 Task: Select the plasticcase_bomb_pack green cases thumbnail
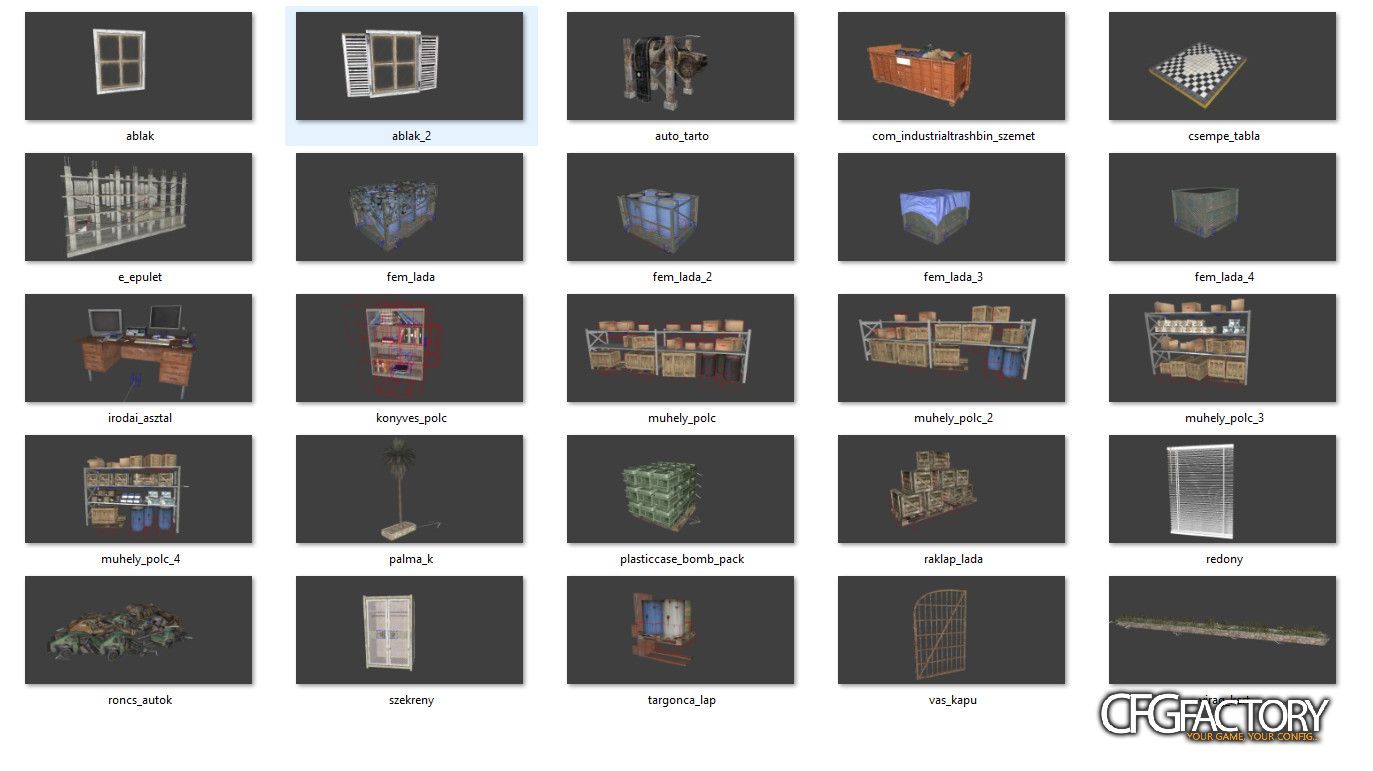681,489
